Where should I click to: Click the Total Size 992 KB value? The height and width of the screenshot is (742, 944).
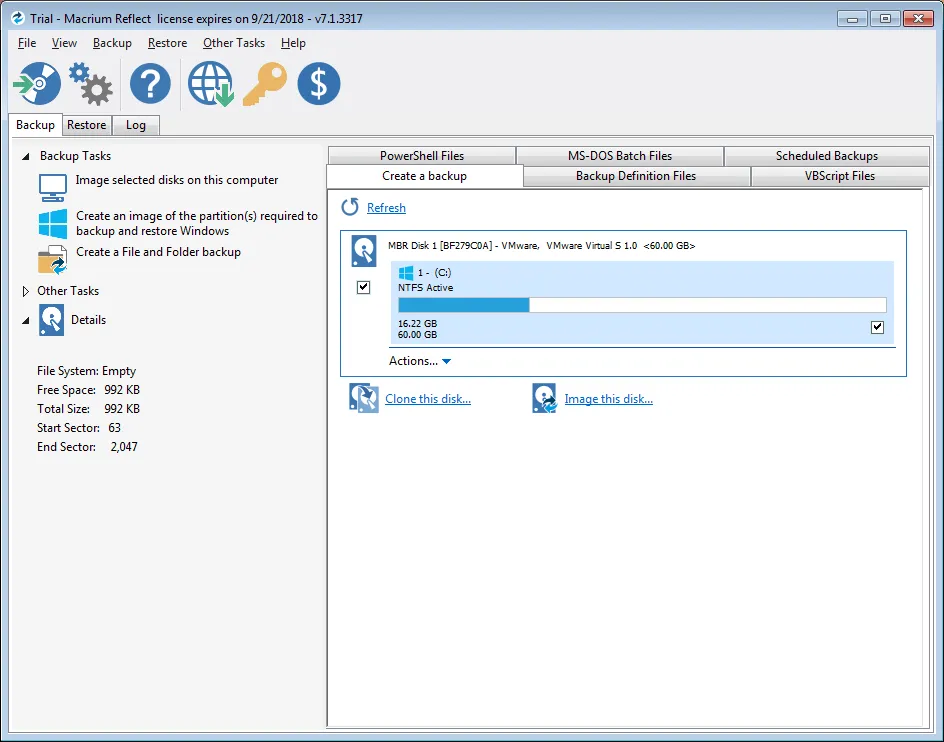(x=122, y=409)
